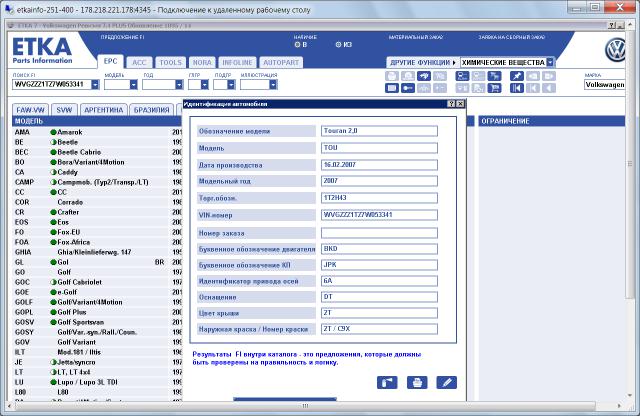Click the Обозначение модели field showing Touran 2,0
This screenshot has height=416, width=640.
(x=379, y=131)
